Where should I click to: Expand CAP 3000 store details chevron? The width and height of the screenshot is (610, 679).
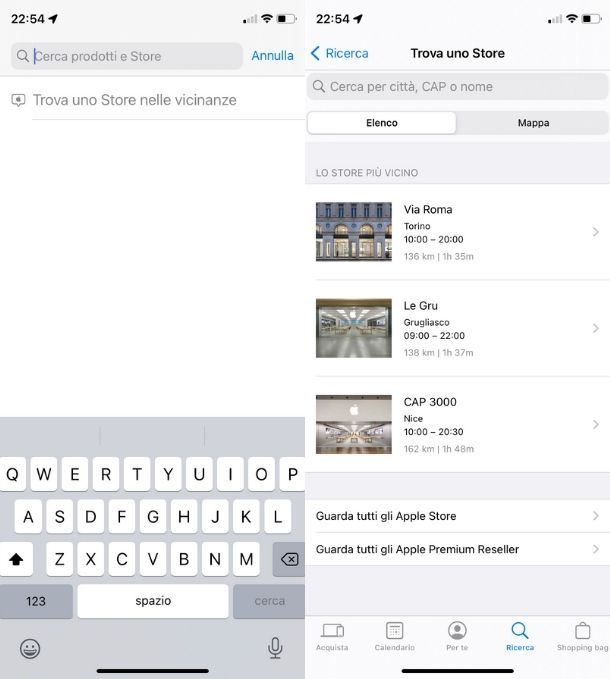pyautogui.click(x=596, y=424)
